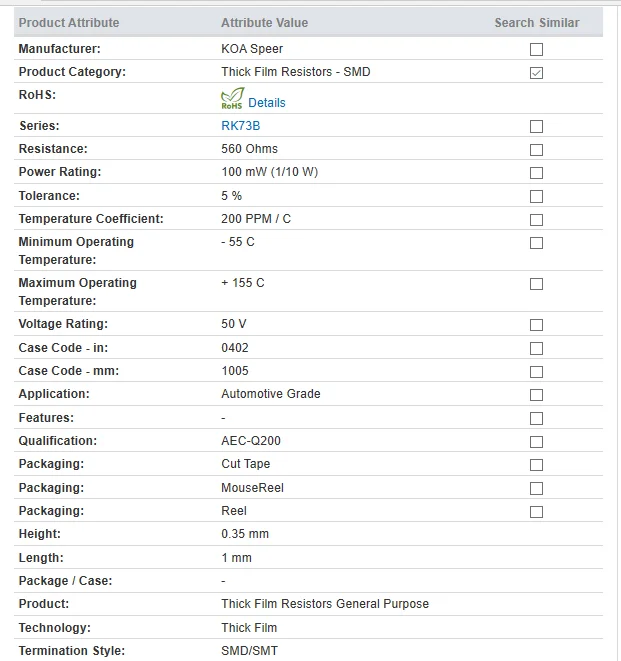Check the Voltage Rating 50 V checkbox

536,325
